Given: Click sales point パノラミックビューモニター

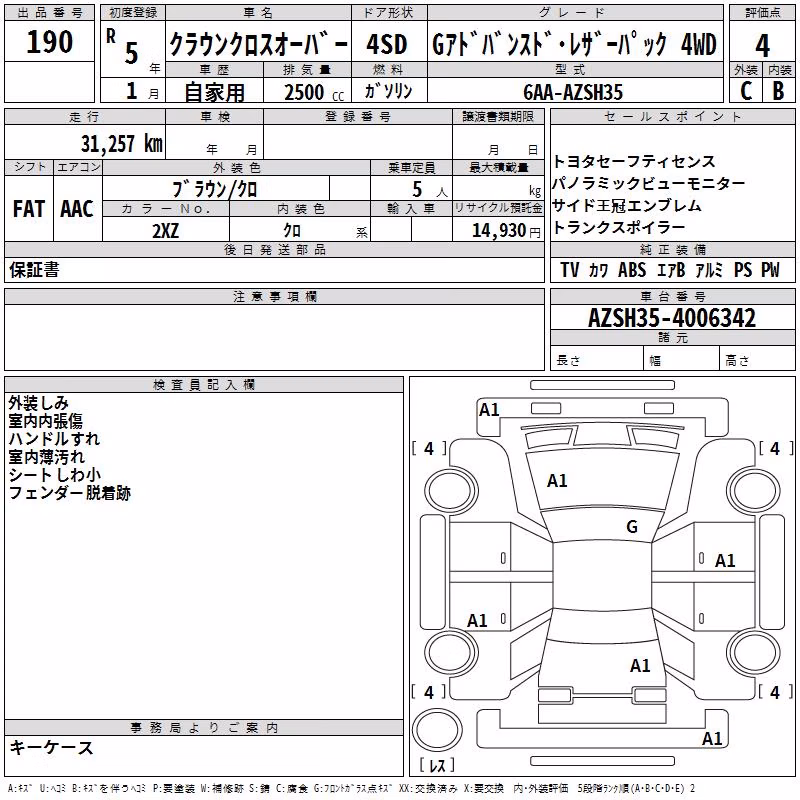Looking at the screenshot, I should [648, 183].
